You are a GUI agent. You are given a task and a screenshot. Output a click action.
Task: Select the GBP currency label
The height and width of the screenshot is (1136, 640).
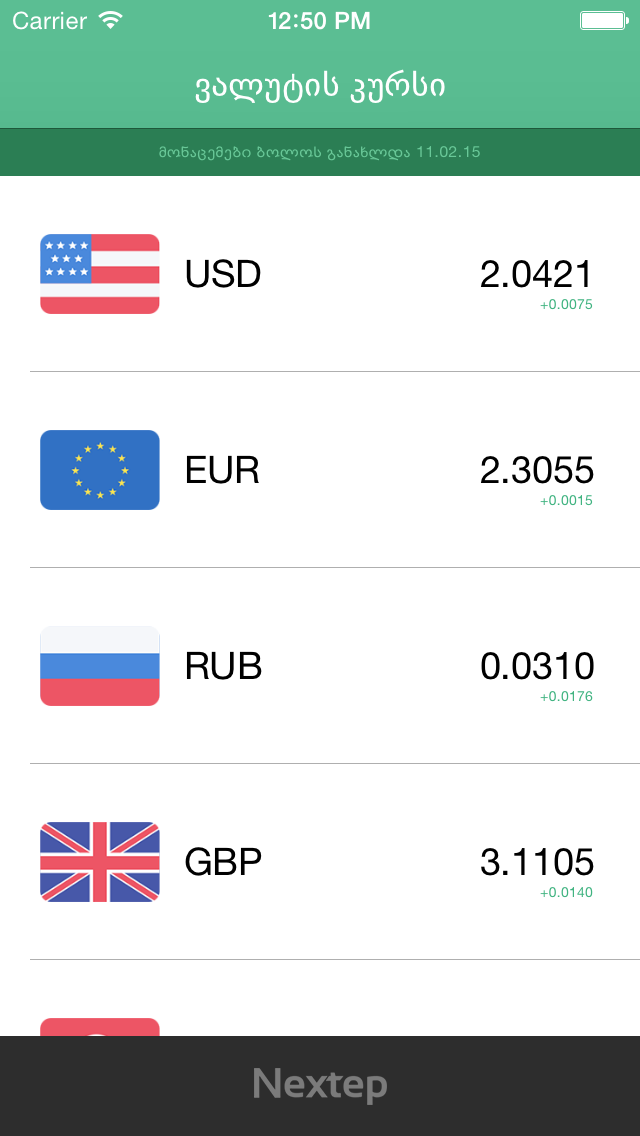click(x=223, y=862)
